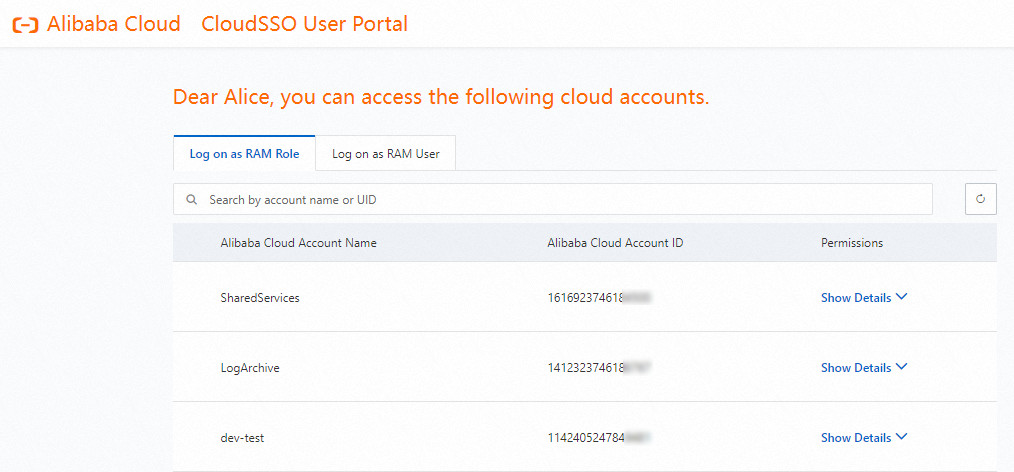This screenshot has width=1014, height=472.
Task: Focus the search by account name field
Action: pyautogui.click(x=560, y=200)
